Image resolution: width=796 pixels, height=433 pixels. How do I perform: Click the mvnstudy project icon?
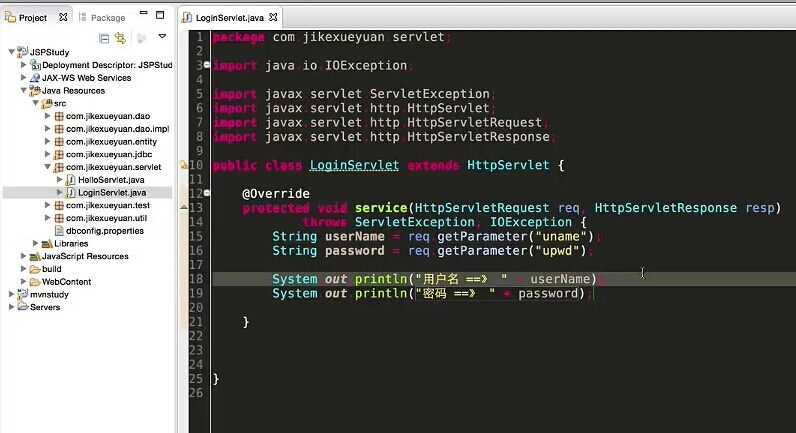click(22, 294)
